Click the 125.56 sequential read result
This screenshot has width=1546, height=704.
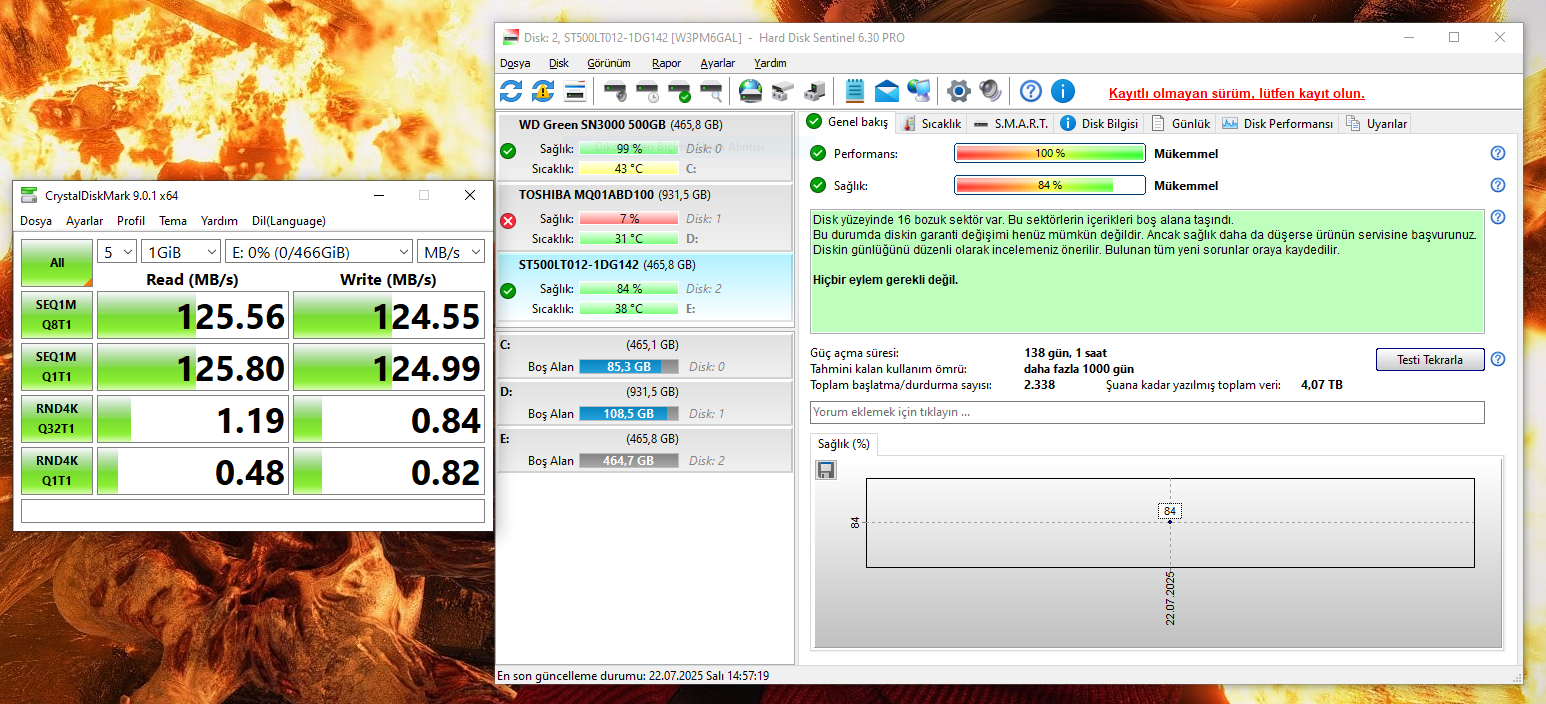point(192,315)
